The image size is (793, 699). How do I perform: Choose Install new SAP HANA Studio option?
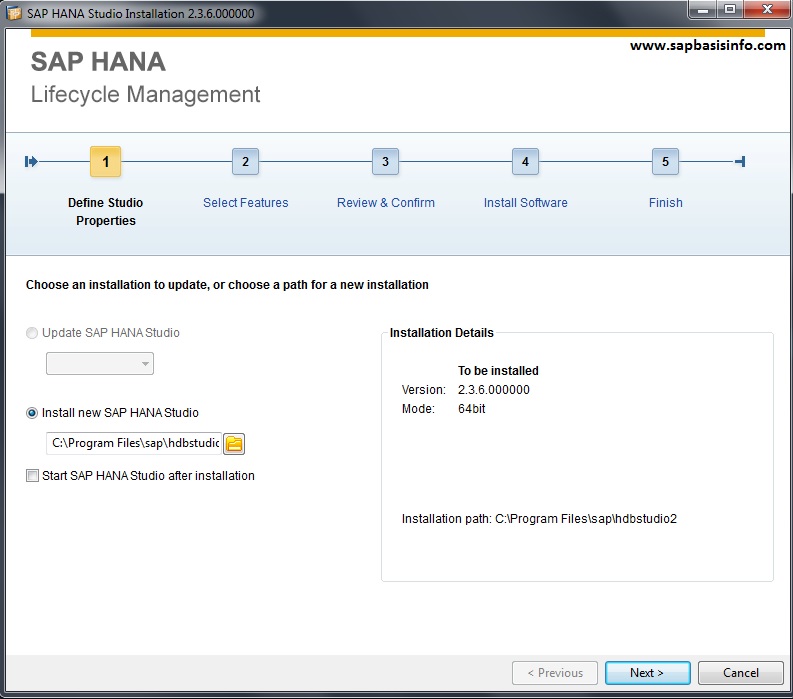[x=32, y=413]
